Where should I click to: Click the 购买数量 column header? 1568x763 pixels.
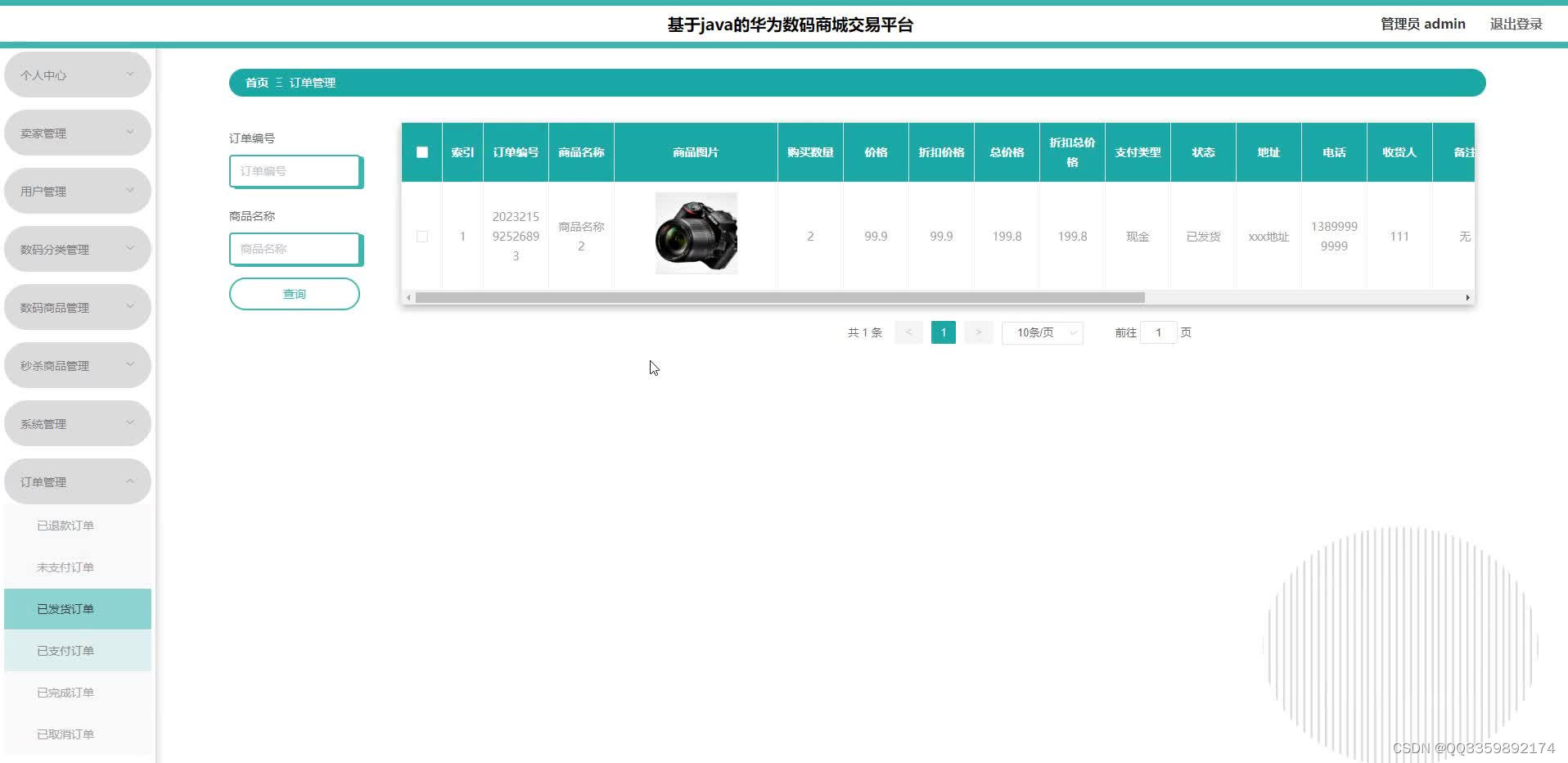pos(810,152)
